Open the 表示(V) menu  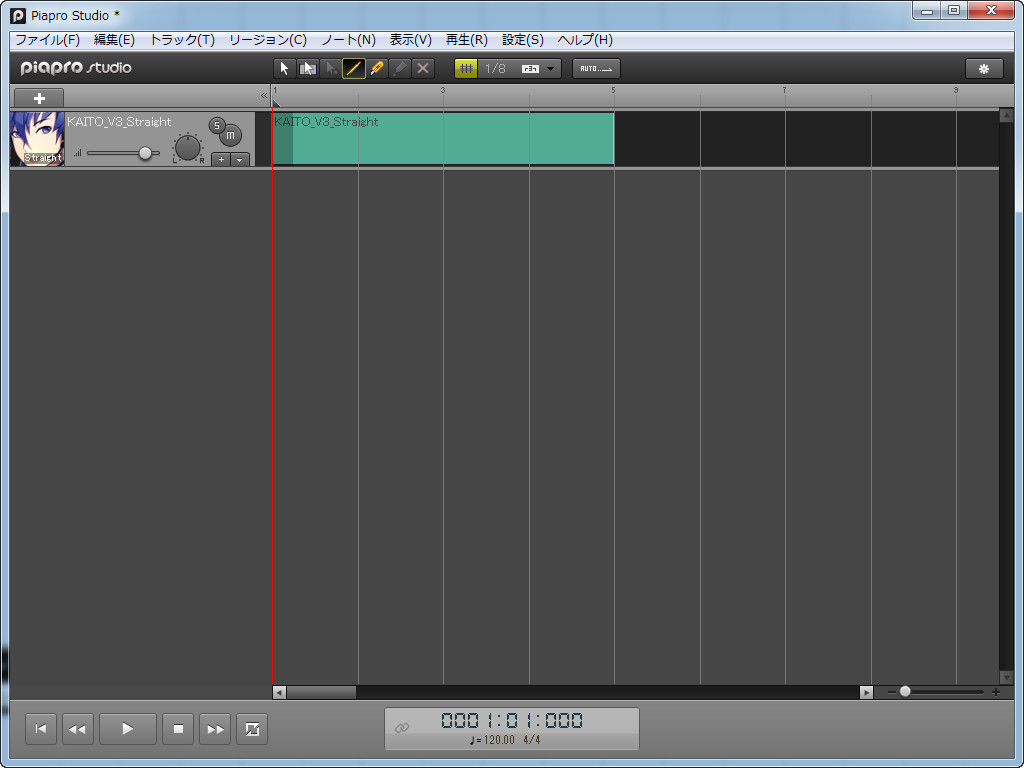pyautogui.click(x=411, y=40)
